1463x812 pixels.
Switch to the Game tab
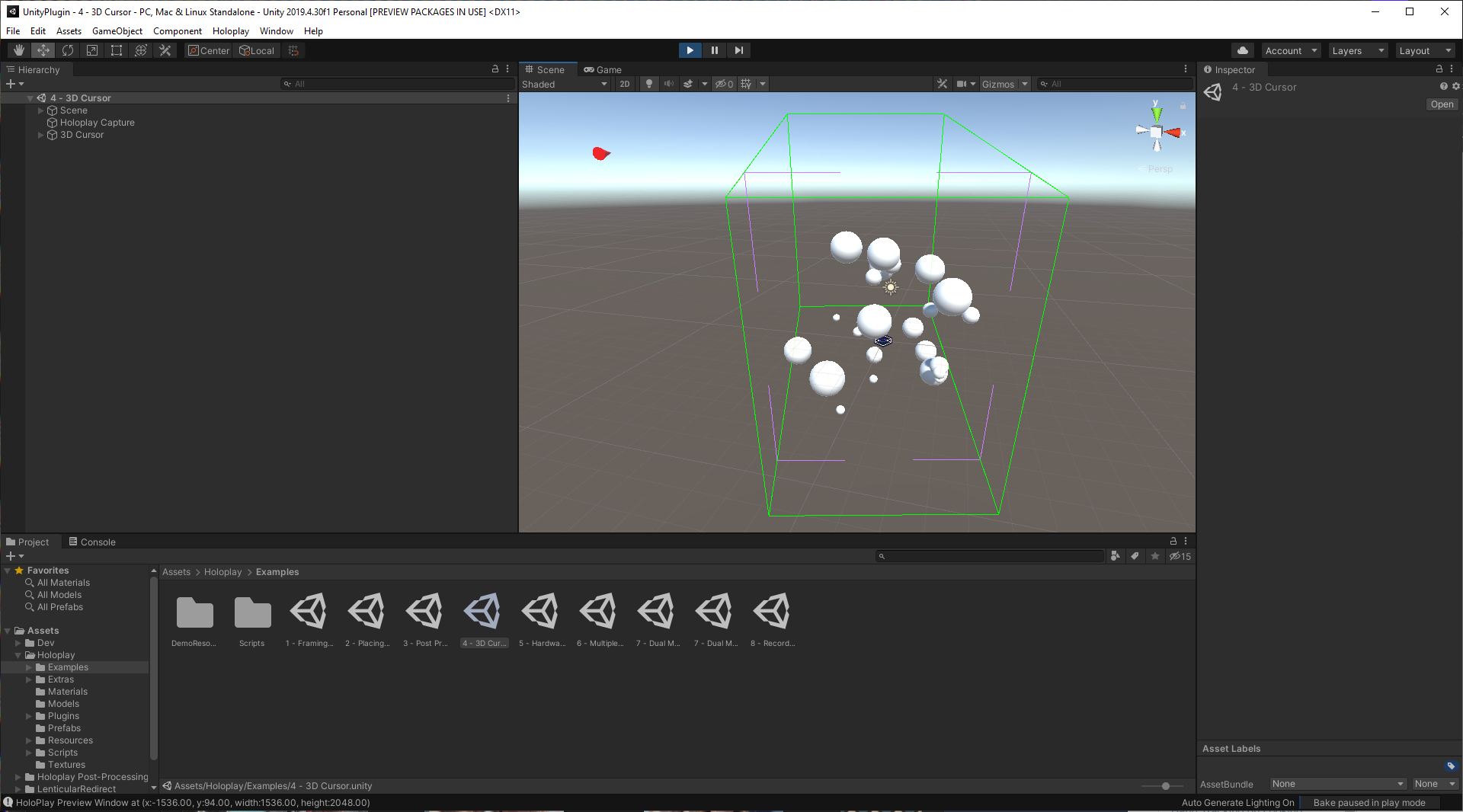coord(603,69)
